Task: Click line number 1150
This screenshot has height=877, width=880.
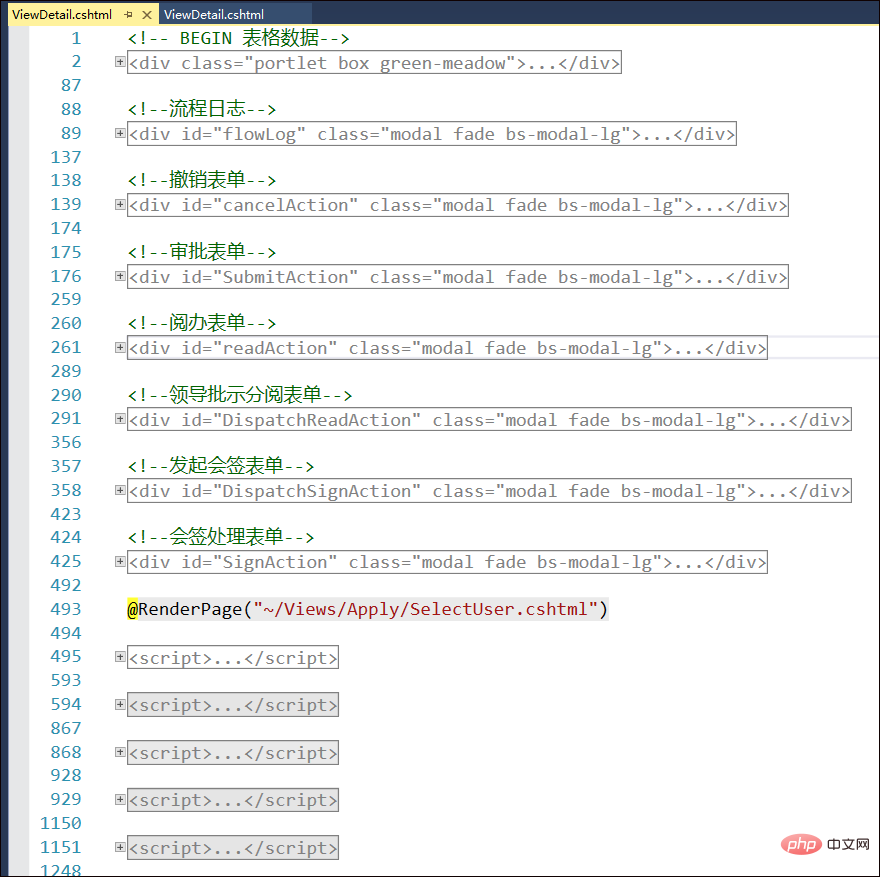Action: 61,823
